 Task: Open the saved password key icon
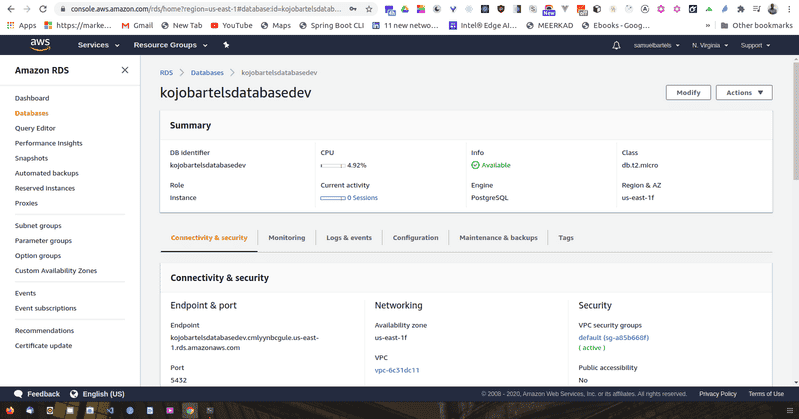click(x=353, y=9)
